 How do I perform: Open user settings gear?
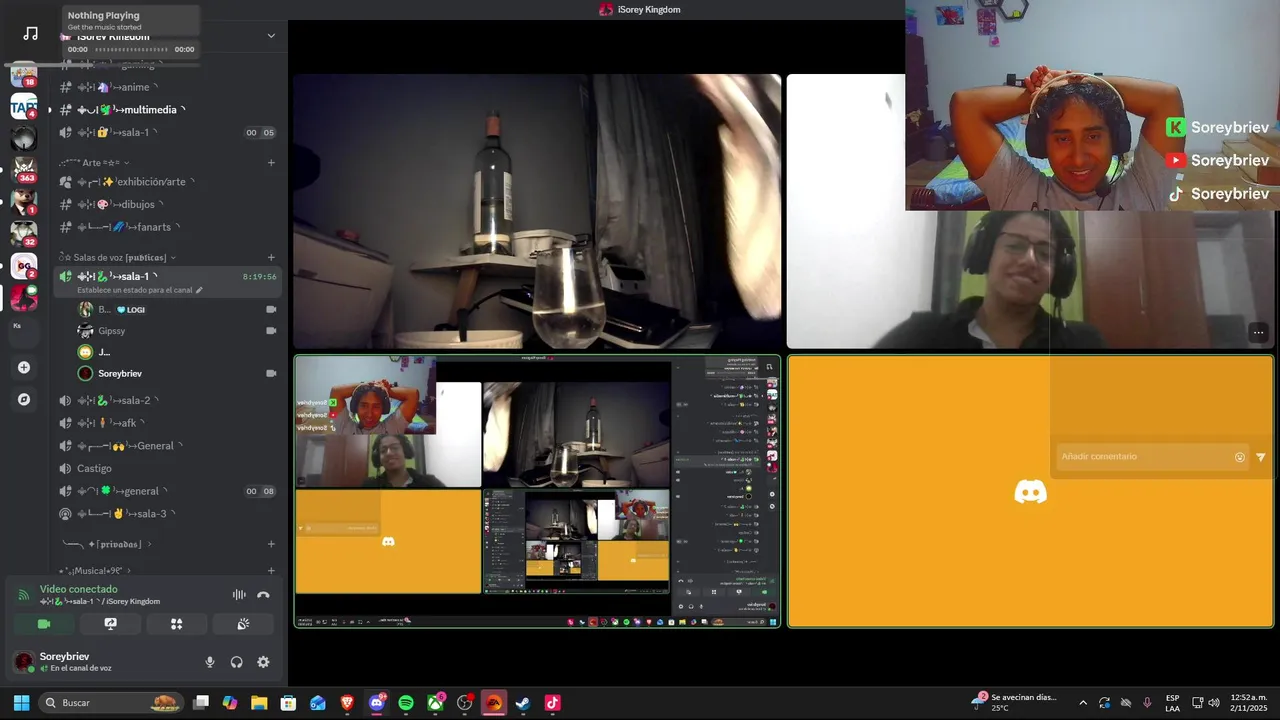(x=263, y=662)
